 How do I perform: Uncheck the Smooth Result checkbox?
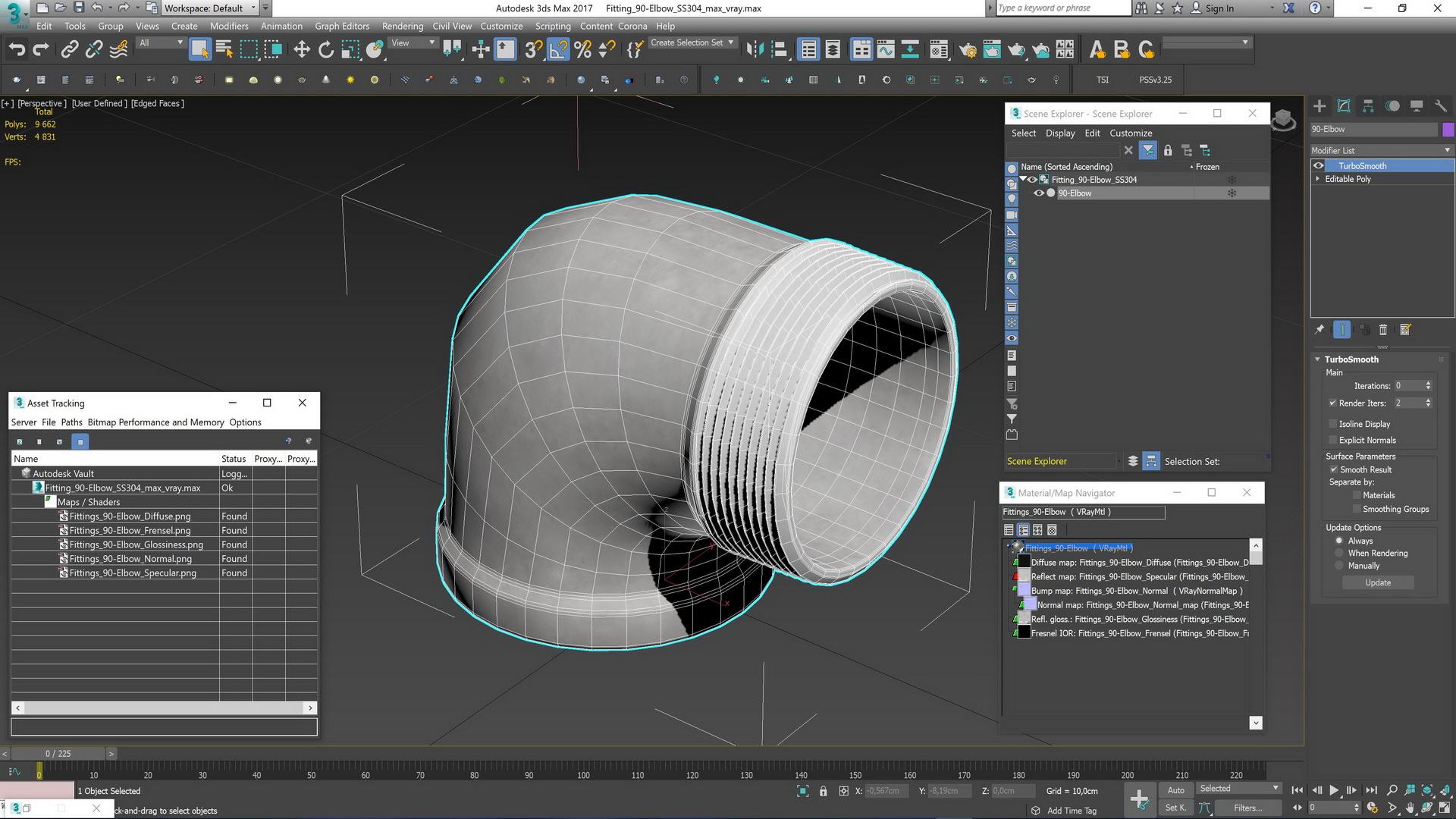point(1333,469)
